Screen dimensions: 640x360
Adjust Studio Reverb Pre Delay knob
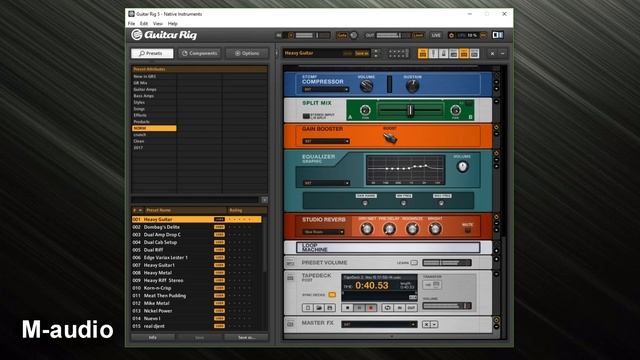click(389, 229)
